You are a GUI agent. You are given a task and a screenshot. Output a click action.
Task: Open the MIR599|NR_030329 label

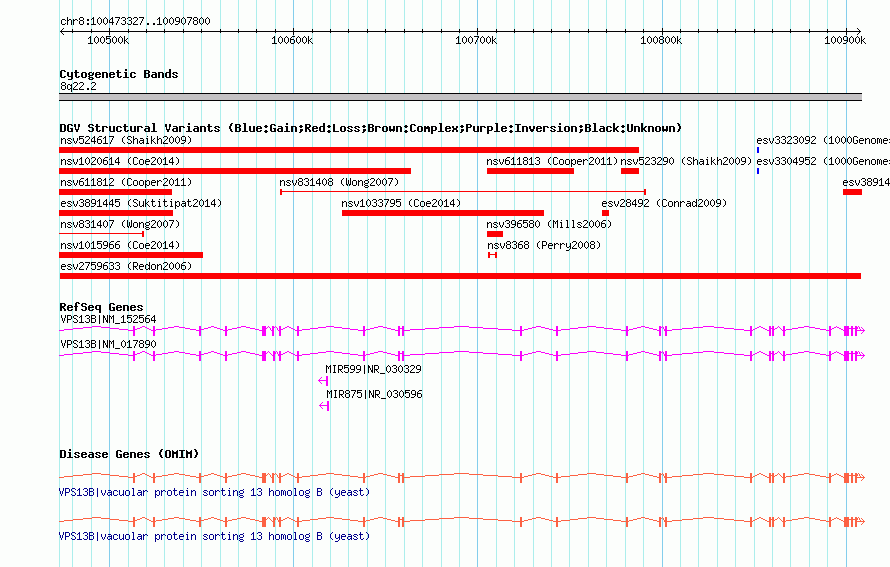click(x=373, y=369)
